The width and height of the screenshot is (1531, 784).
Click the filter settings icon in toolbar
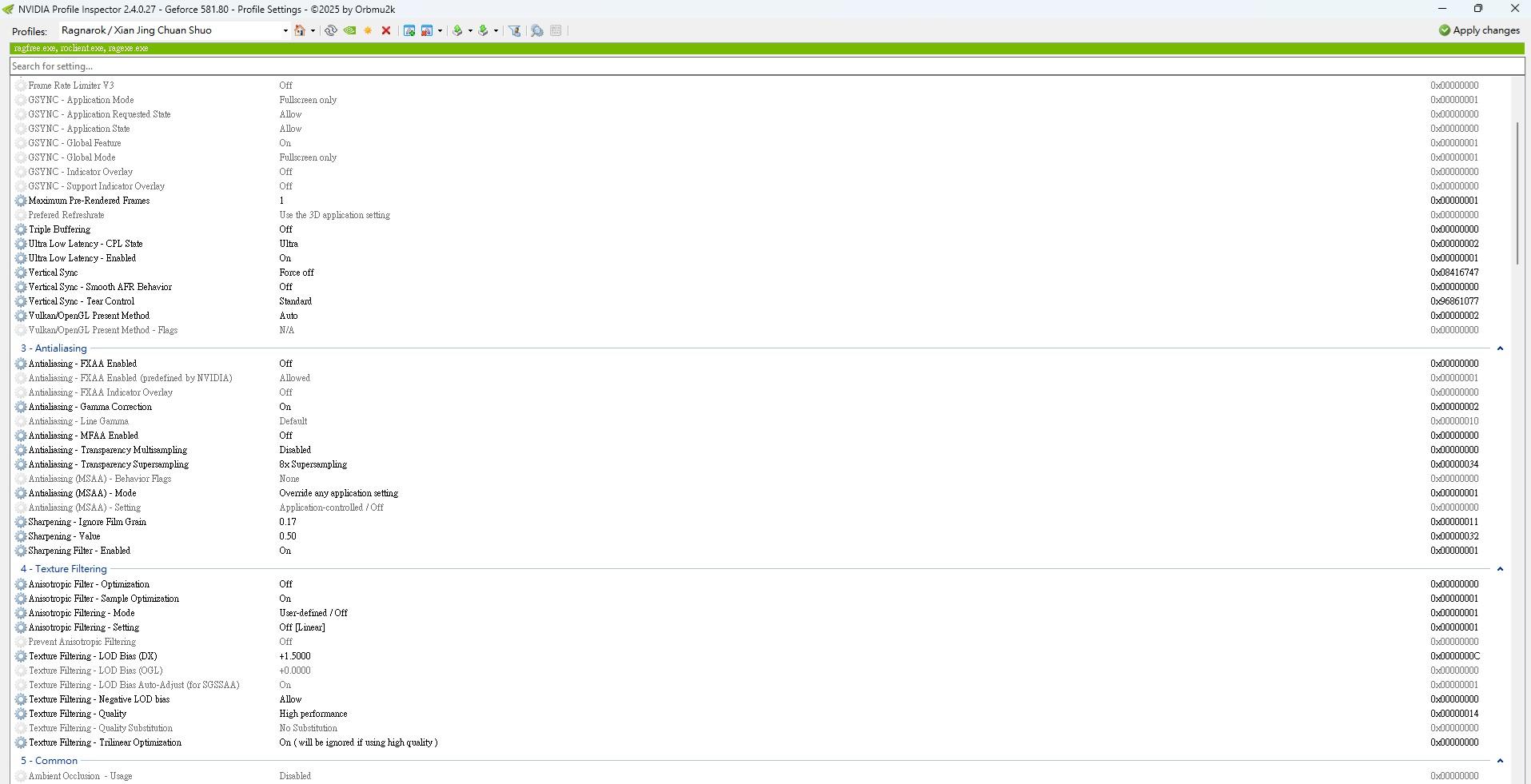pos(515,30)
